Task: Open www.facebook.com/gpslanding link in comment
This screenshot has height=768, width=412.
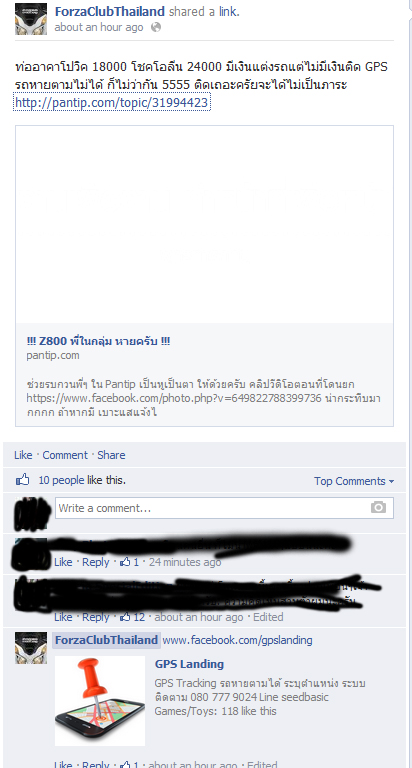Action: (237, 640)
